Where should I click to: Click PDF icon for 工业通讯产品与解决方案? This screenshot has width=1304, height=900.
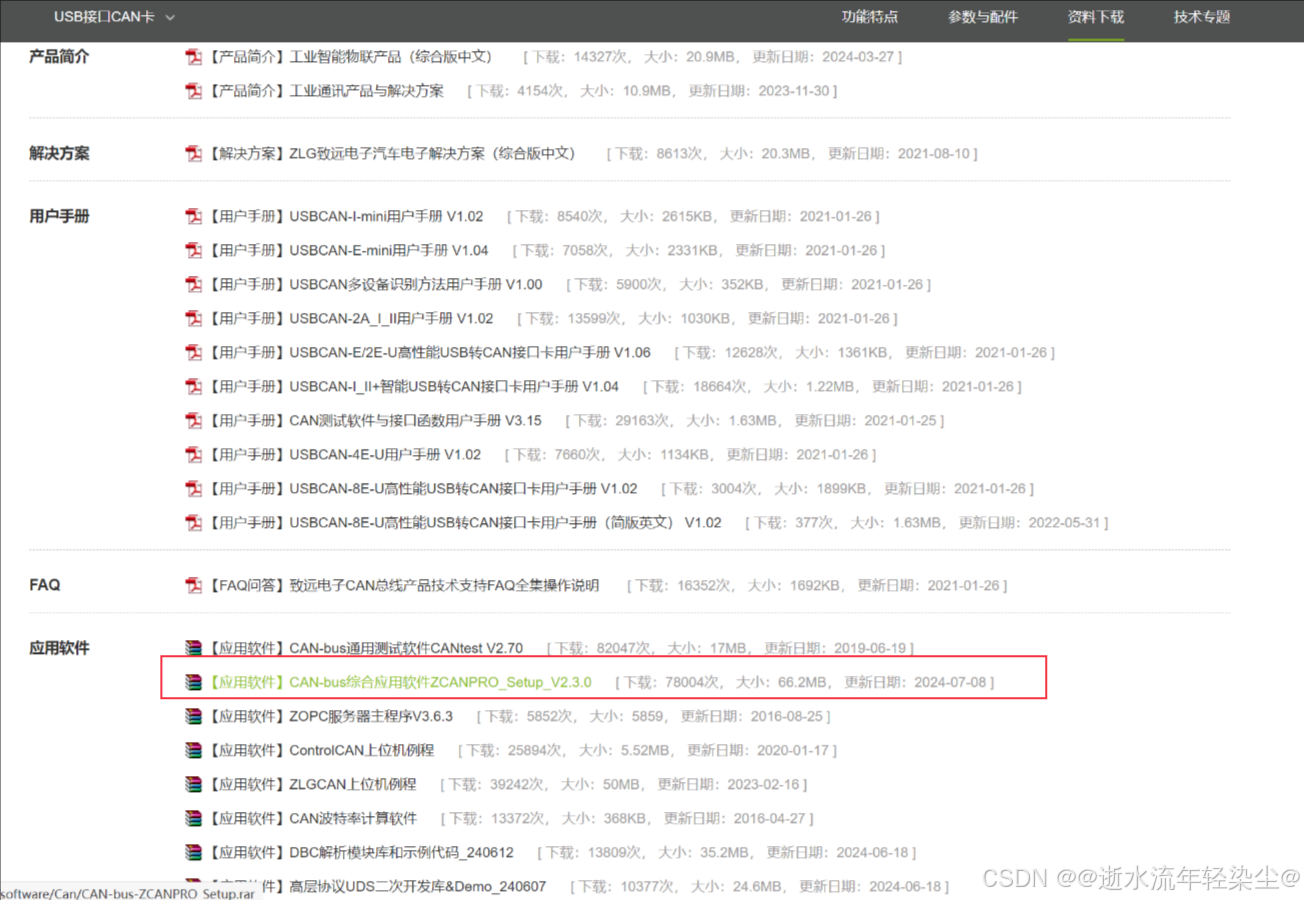[193, 91]
